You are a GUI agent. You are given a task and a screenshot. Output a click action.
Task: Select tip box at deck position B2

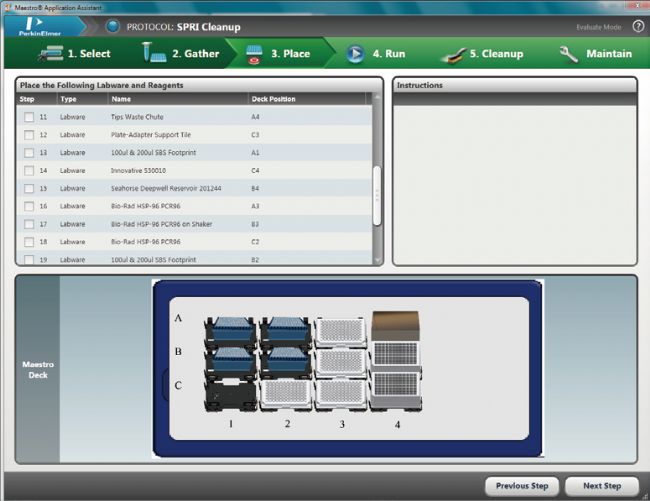[x=285, y=362]
